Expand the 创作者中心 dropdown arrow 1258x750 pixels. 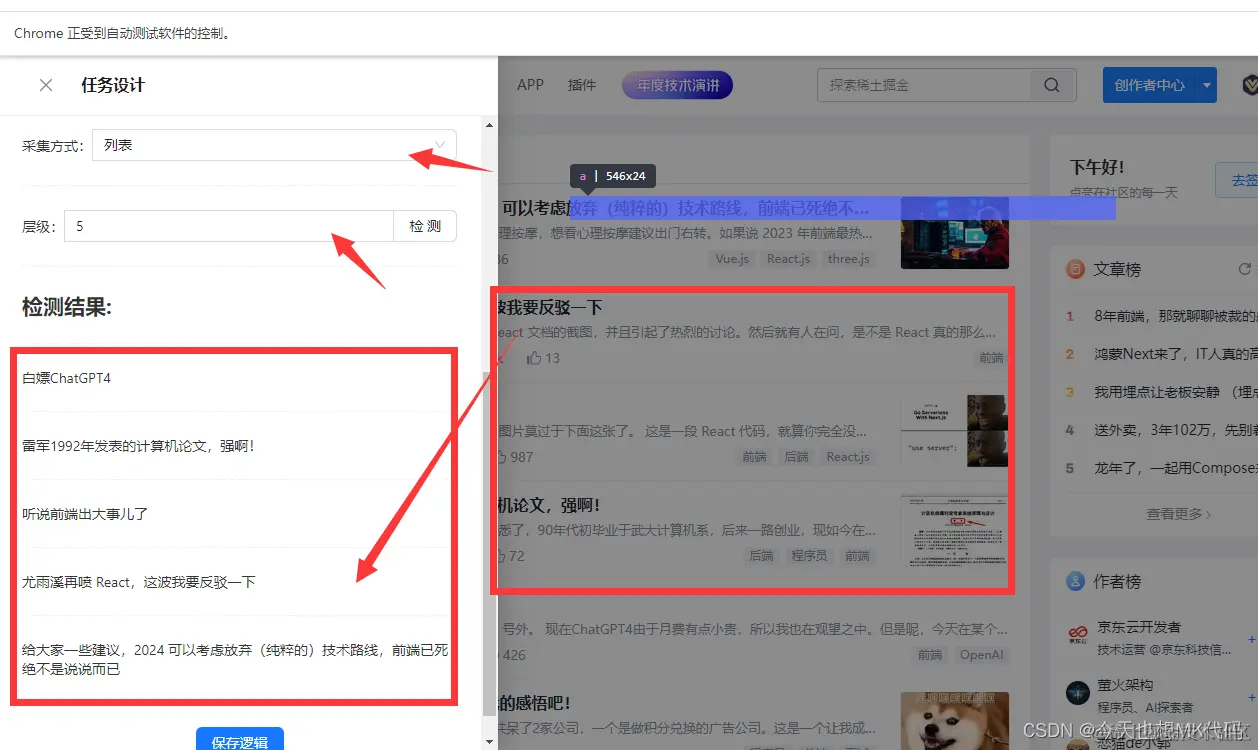click(1207, 86)
